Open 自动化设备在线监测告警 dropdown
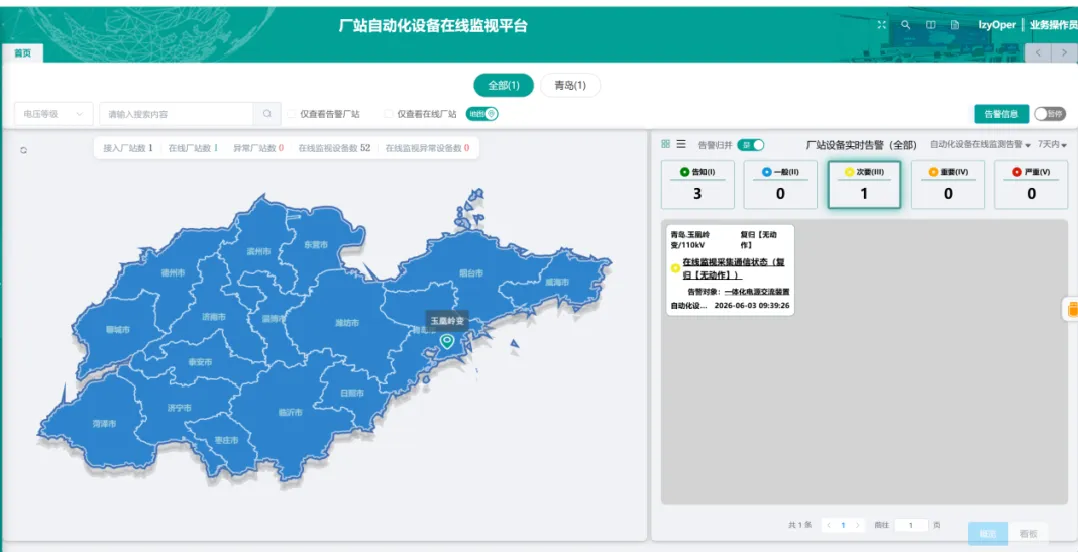 980,145
